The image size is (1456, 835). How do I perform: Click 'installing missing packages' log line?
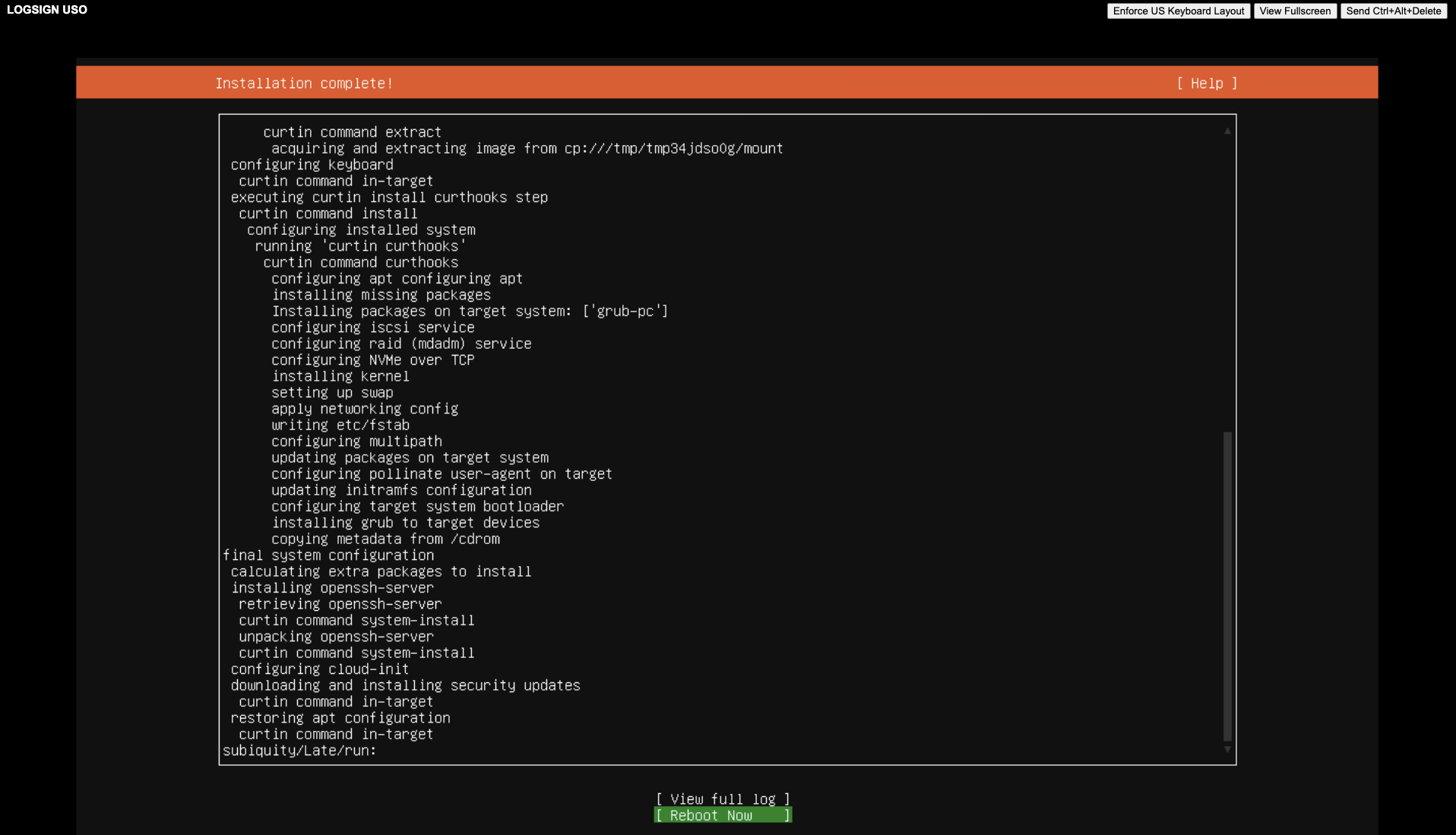tap(381, 295)
